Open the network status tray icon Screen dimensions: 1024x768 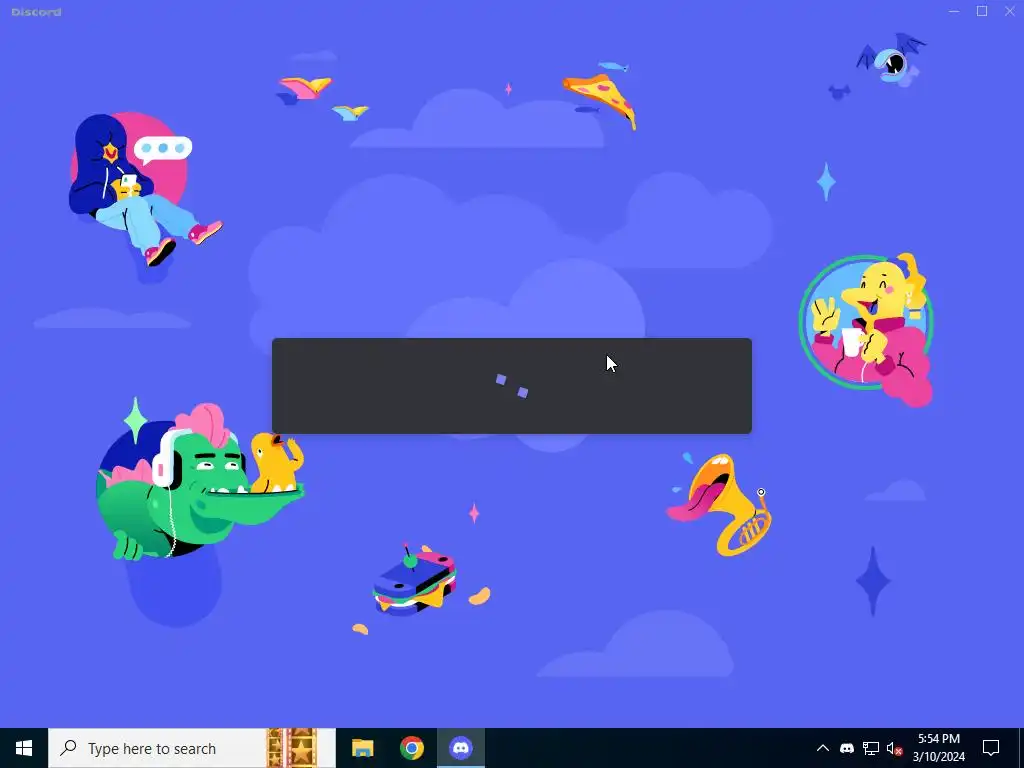[x=871, y=748]
